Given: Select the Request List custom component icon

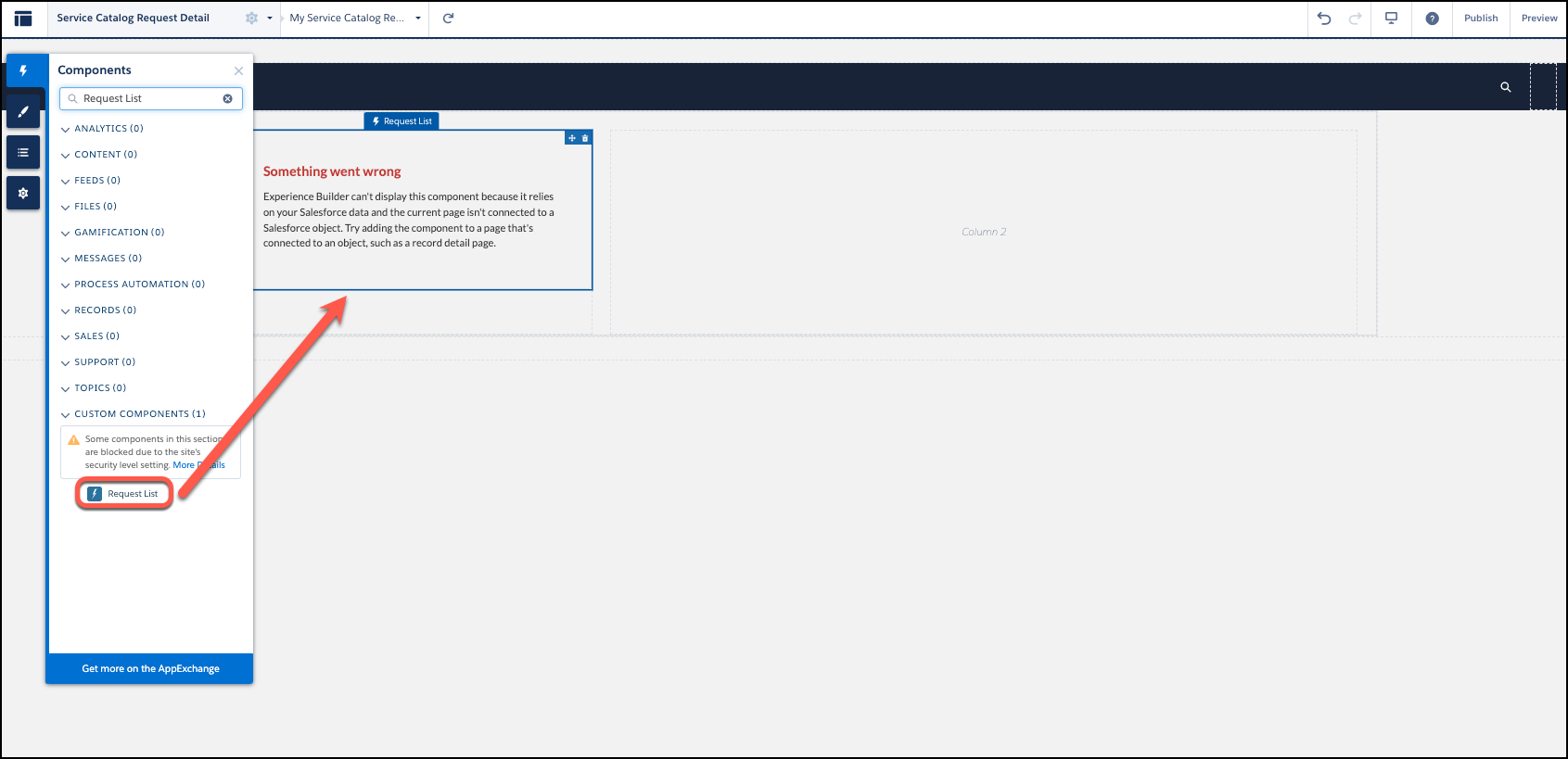Looking at the screenshot, I should coord(95,494).
